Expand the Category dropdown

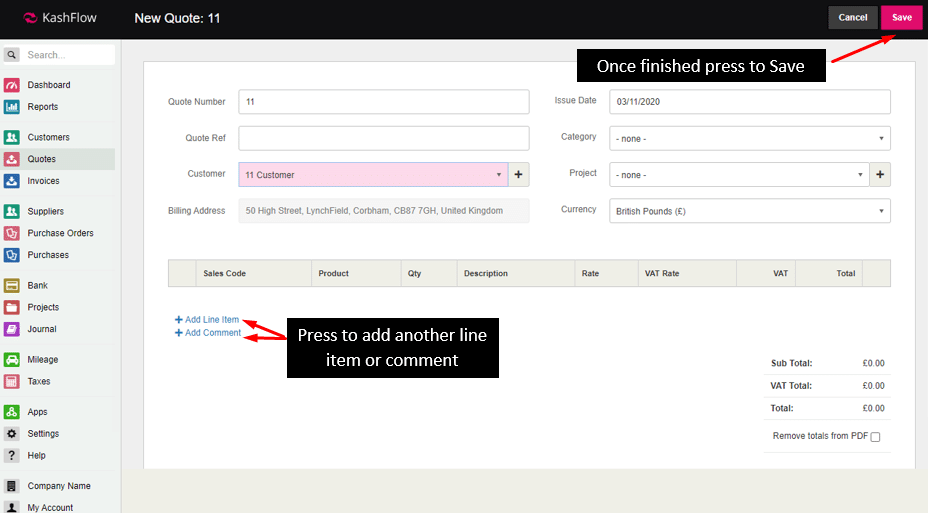pyautogui.click(x=749, y=138)
